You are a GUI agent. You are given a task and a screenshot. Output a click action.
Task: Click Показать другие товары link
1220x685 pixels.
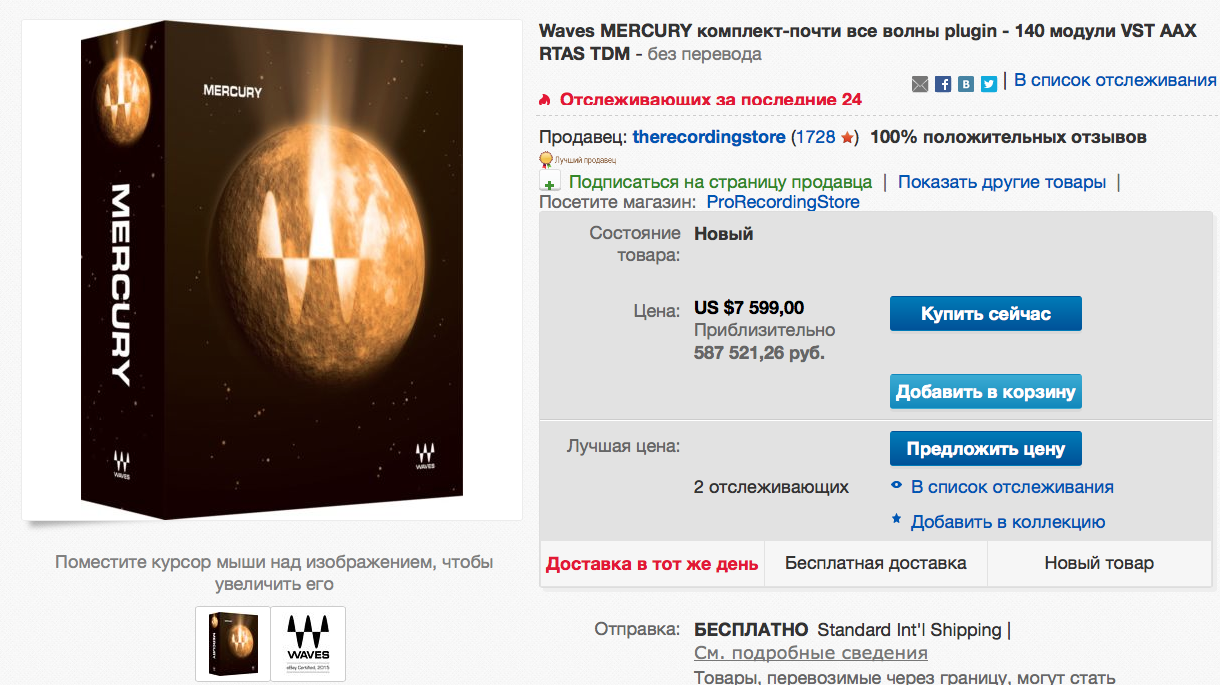coord(1002,182)
